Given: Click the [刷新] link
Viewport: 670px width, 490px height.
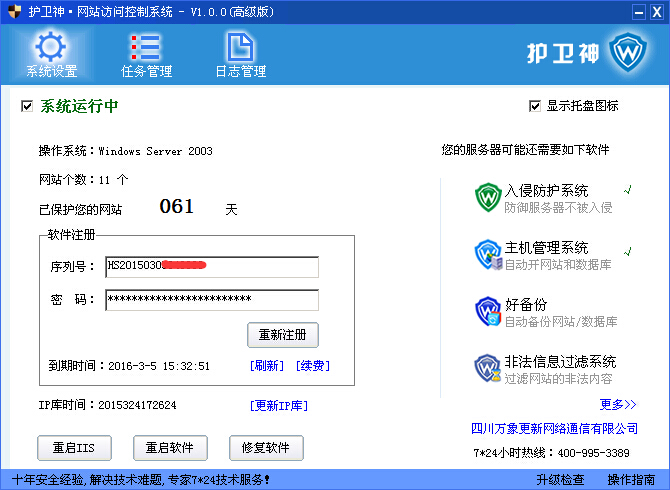Looking at the screenshot, I should (x=267, y=366).
